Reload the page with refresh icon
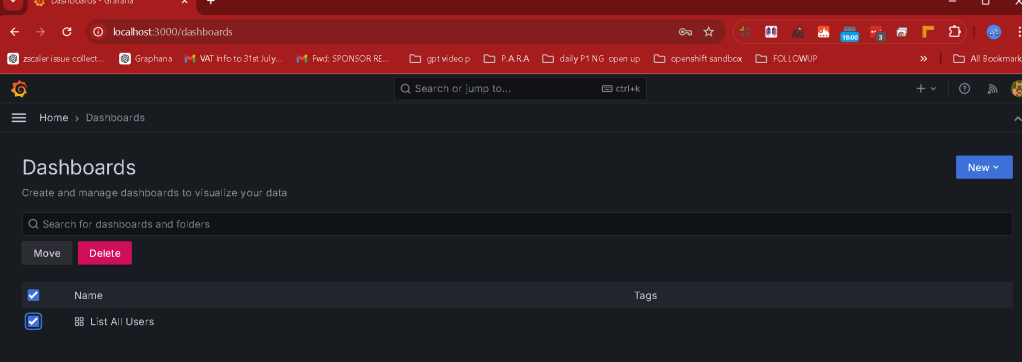Viewport: 1022px width, 362px height. [66, 31]
